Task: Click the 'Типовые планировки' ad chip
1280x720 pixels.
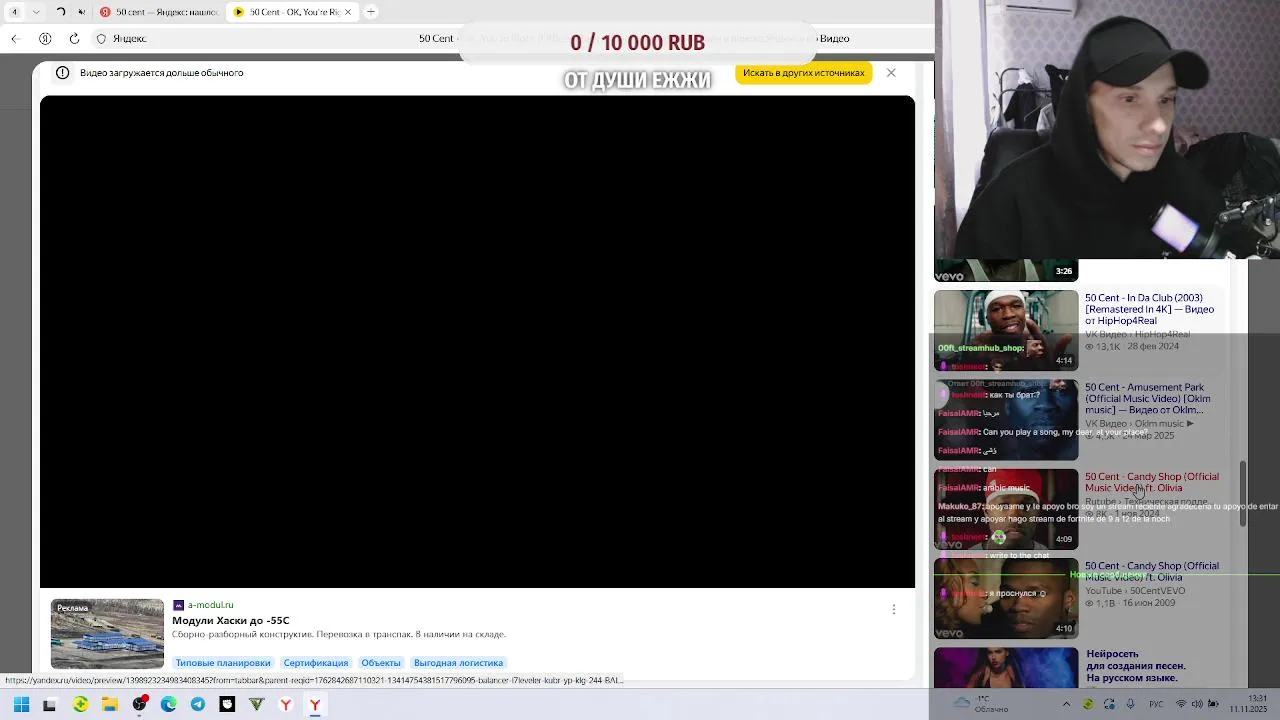Action: pos(223,663)
